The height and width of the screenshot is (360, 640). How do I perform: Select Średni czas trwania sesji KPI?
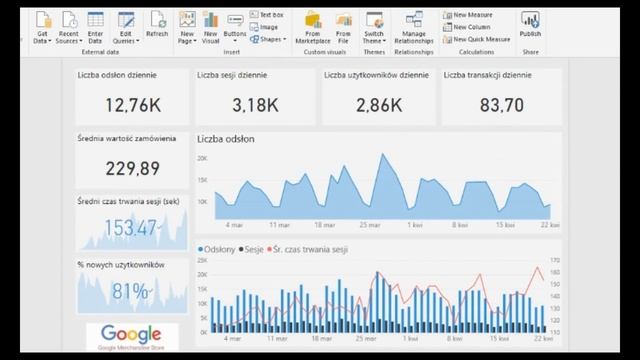click(132, 223)
